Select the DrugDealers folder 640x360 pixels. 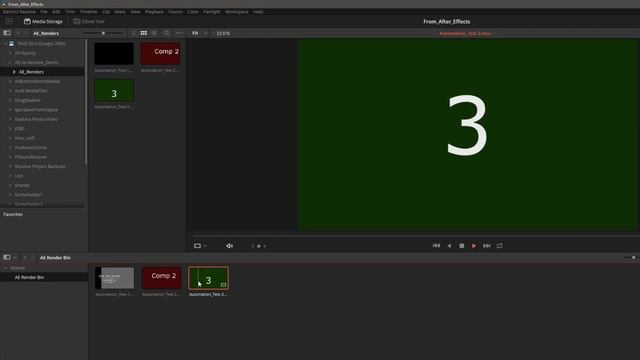(x=27, y=100)
